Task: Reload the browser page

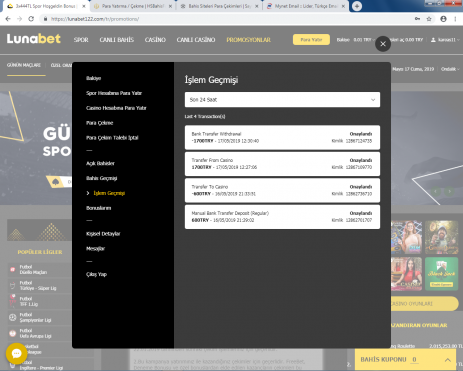Action: (31, 19)
